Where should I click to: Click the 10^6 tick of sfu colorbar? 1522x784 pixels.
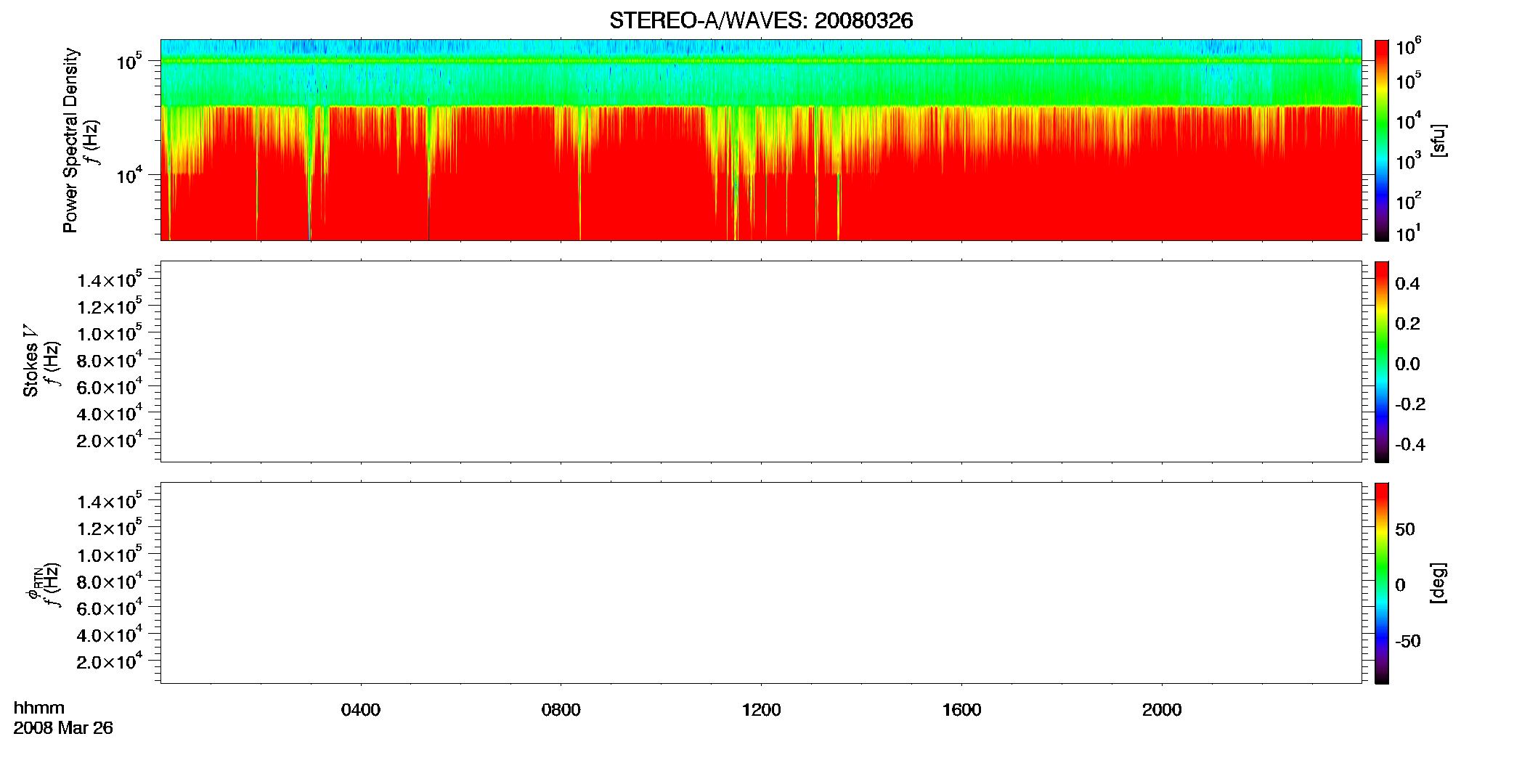pyautogui.click(x=1408, y=47)
